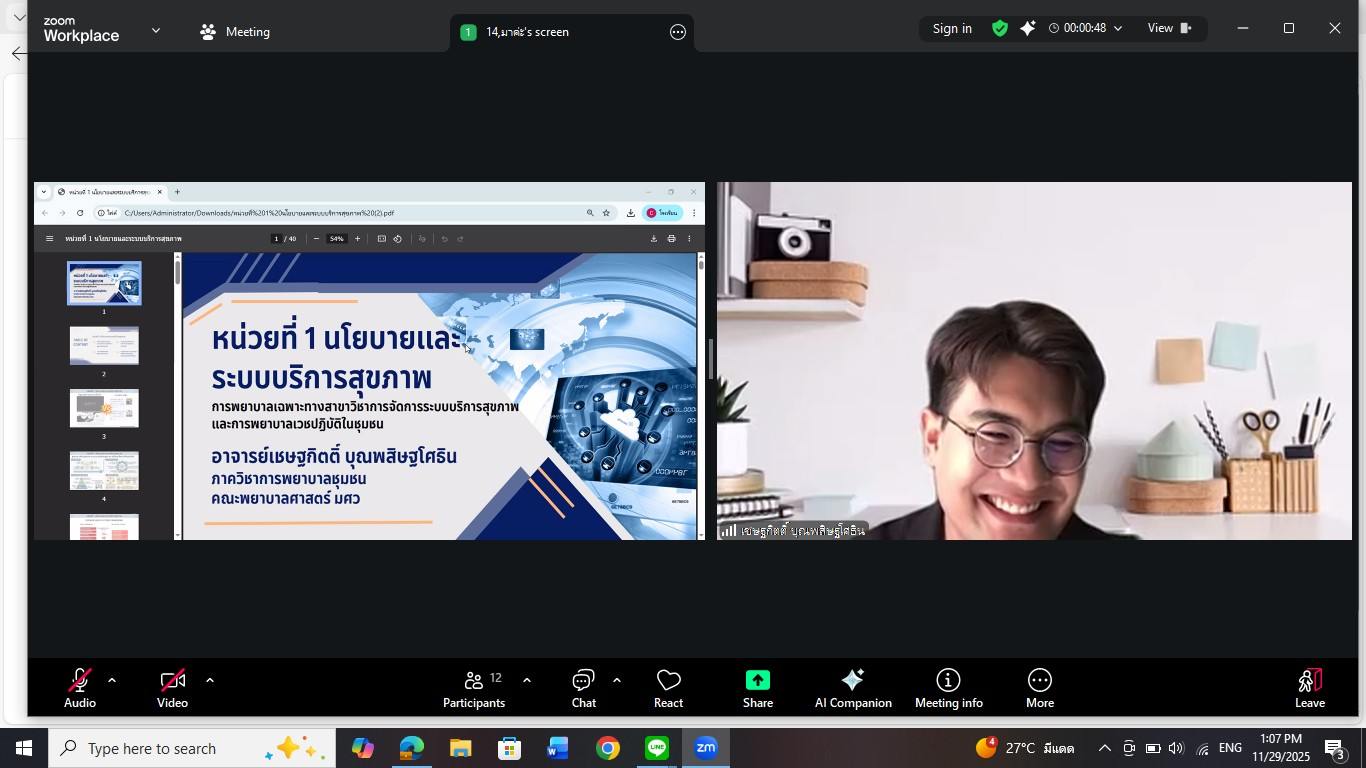Rotate the PDF page
1366x768 pixels.
click(398, 238)
